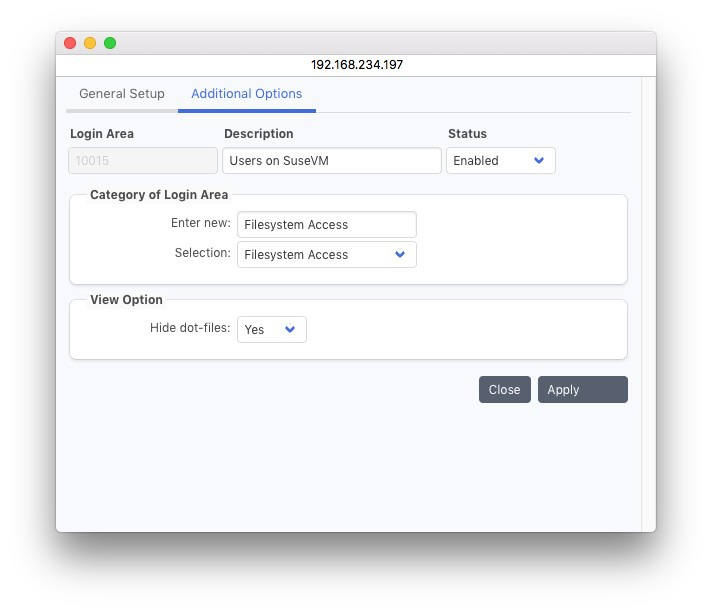Click the Close button next to Apply
This screenshot has width=712, height=612.
504,390
